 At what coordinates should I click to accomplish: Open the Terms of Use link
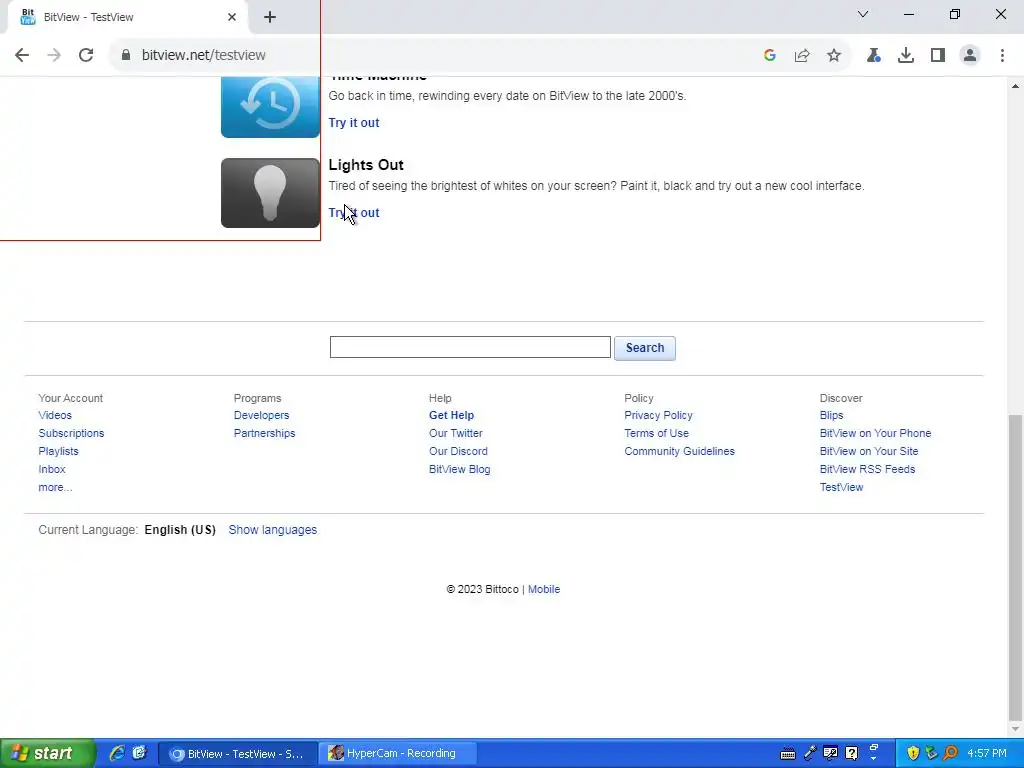pos(656,433)
